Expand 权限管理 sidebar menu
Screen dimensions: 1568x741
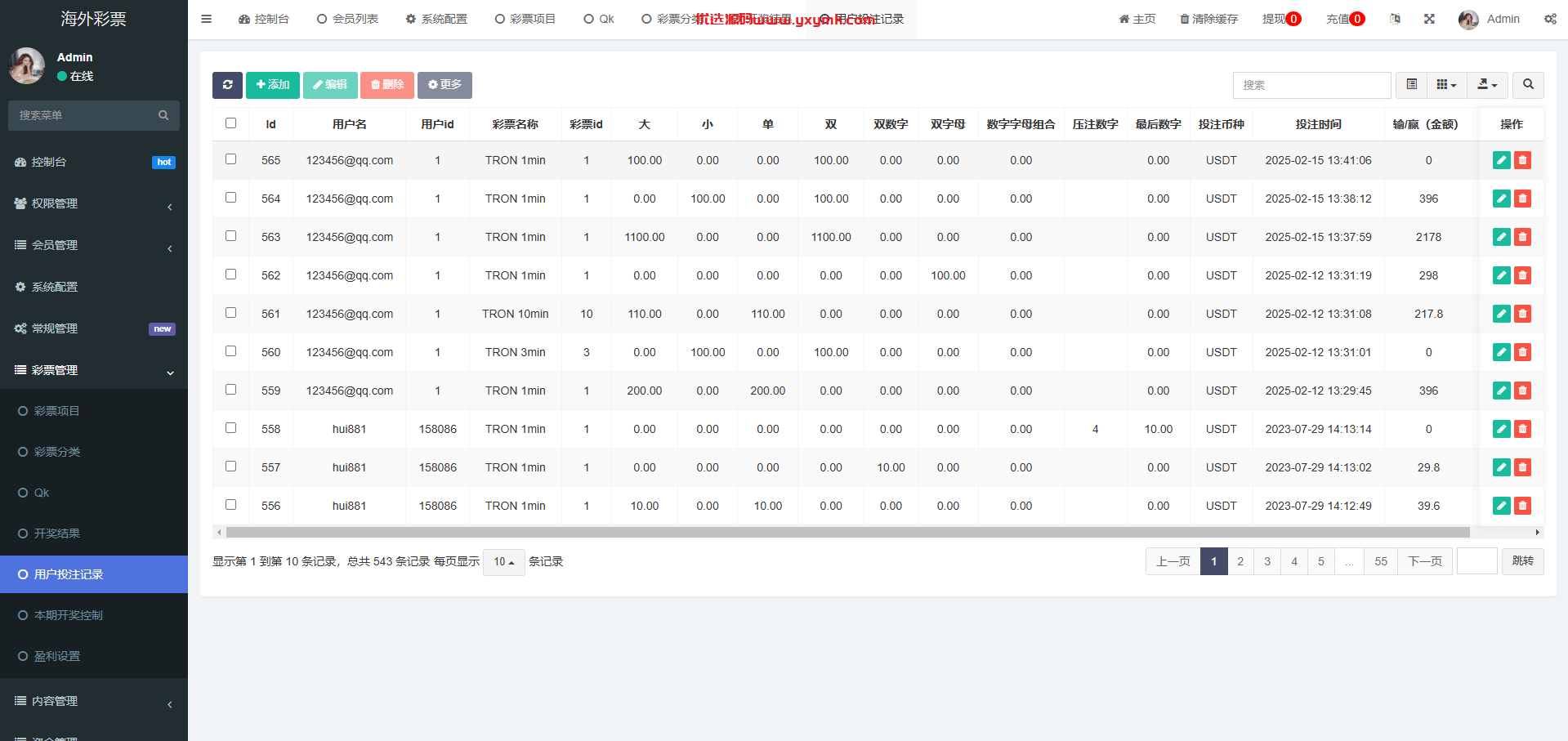(x=94, y=203)
